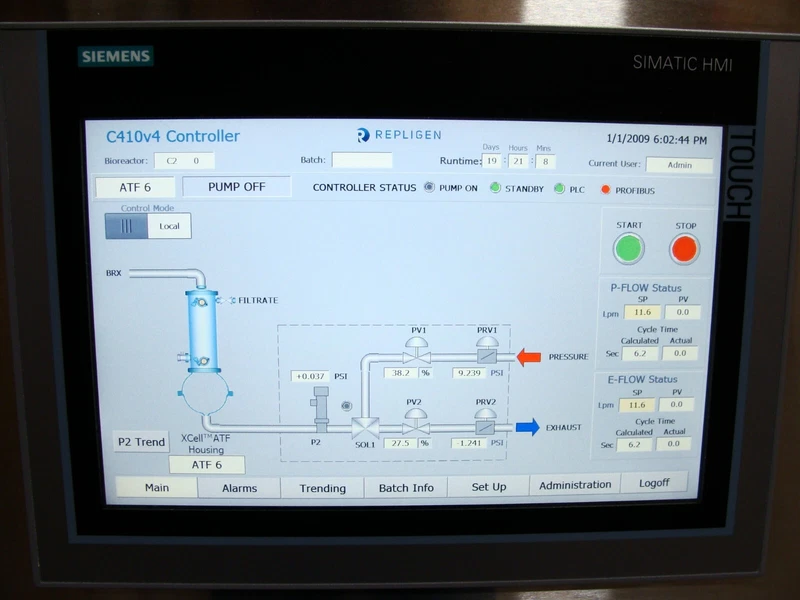Click the STANDBY status indicator
Image resolution: width=800 pixels, height=600 pixels.
tap(495, 187)
